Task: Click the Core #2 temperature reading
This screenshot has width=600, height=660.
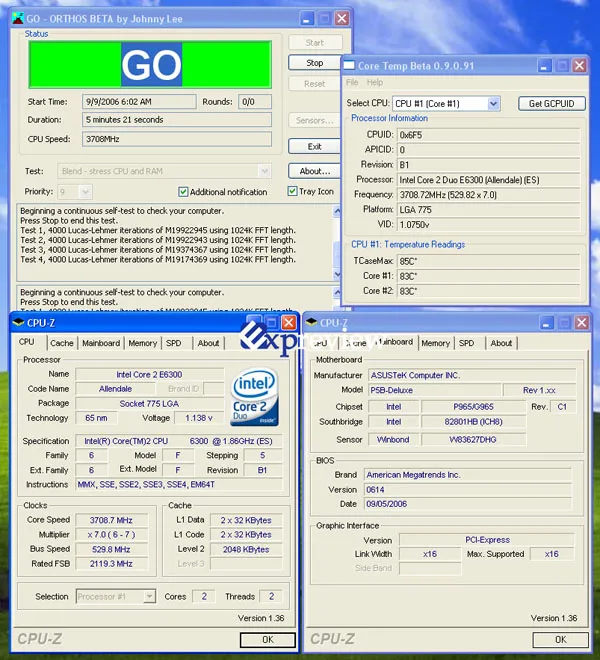Action: click(x=488, y=291)
